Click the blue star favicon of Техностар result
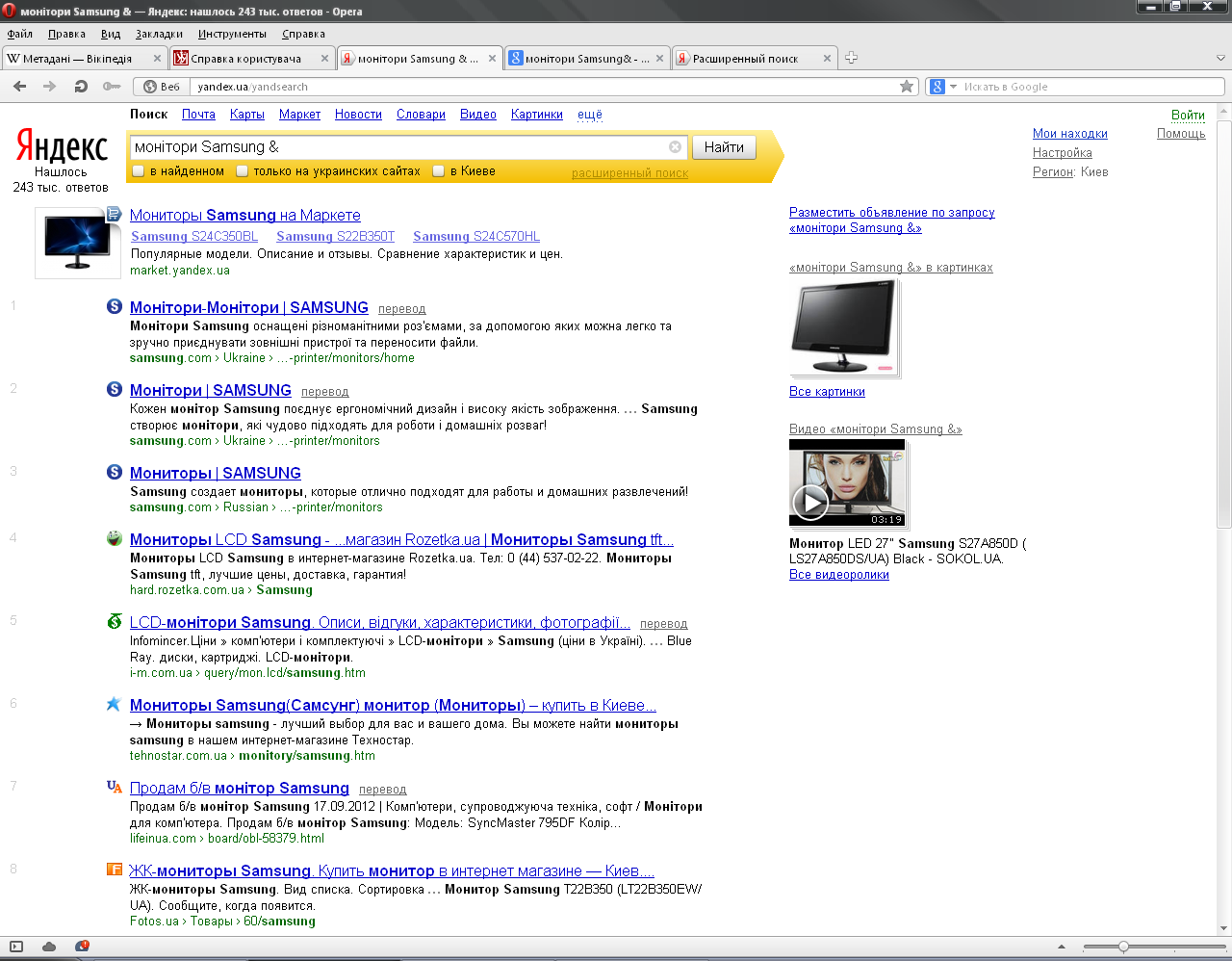This screenshot has width=1232, height=961. pyautogui.click(x=114, y=704)
